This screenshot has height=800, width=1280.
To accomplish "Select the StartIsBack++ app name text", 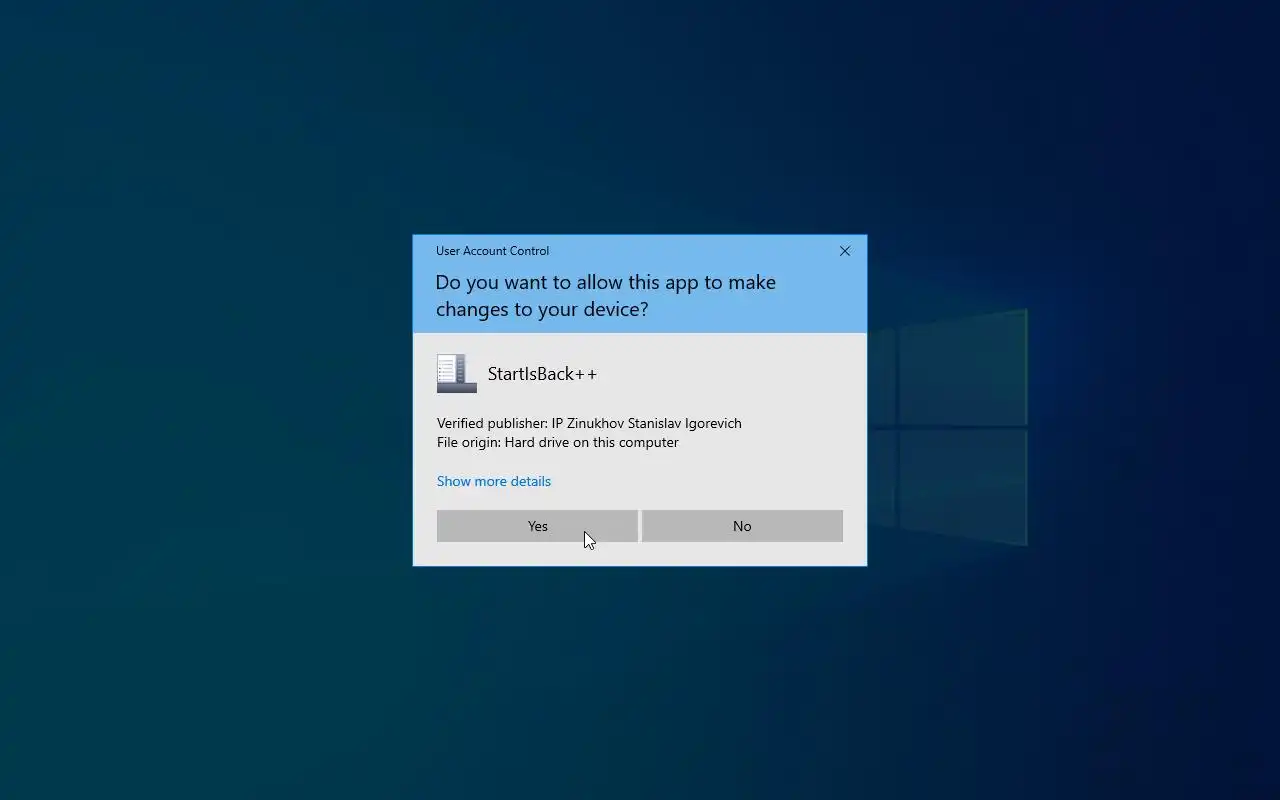I will [x=542, y=374].
